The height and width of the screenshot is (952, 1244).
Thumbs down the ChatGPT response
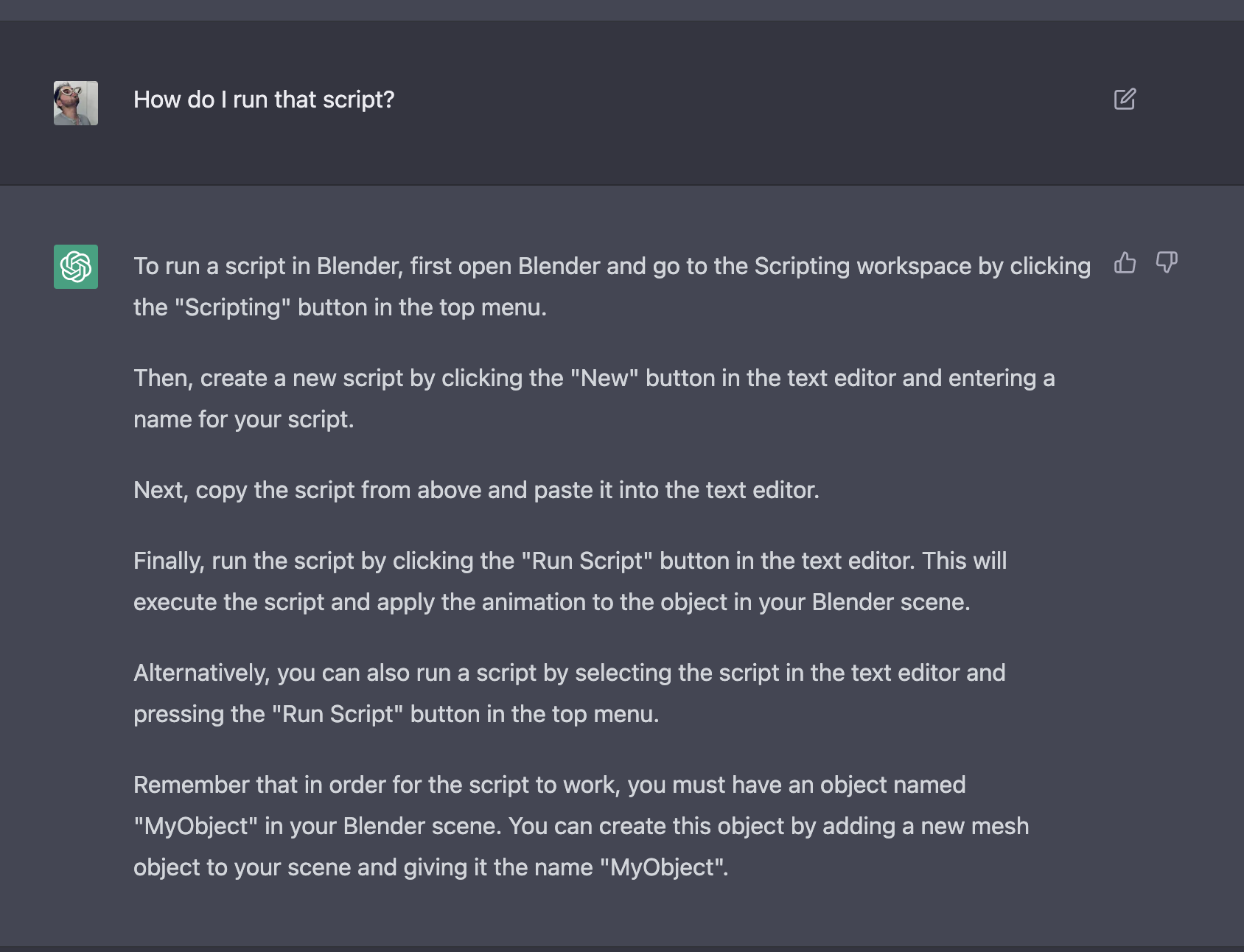tap(1166, 262)
